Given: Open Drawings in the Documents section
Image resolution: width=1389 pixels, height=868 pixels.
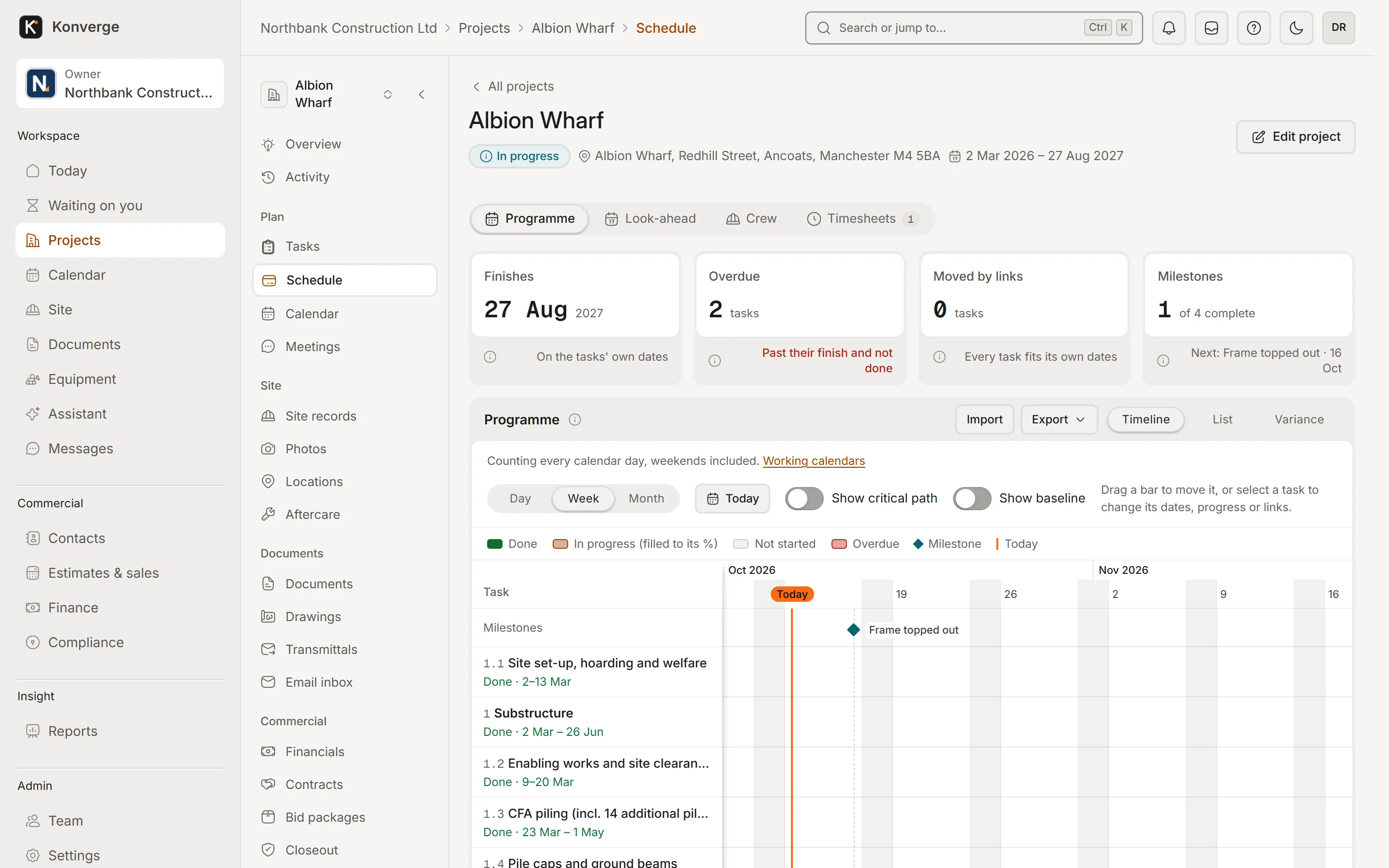Looking at the screenshot, I should click(345, 617).
